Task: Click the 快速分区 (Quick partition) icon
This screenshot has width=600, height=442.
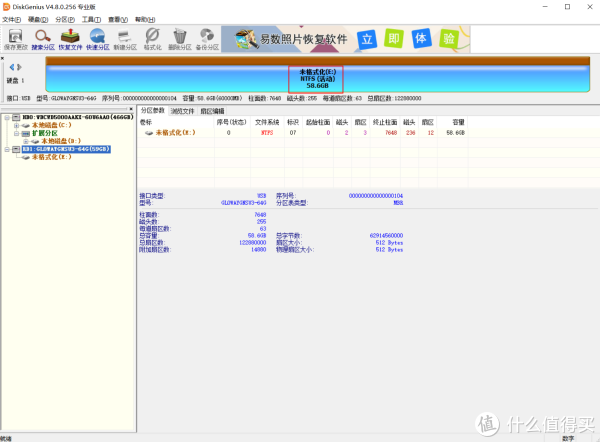Action: (x=98, y=39)
